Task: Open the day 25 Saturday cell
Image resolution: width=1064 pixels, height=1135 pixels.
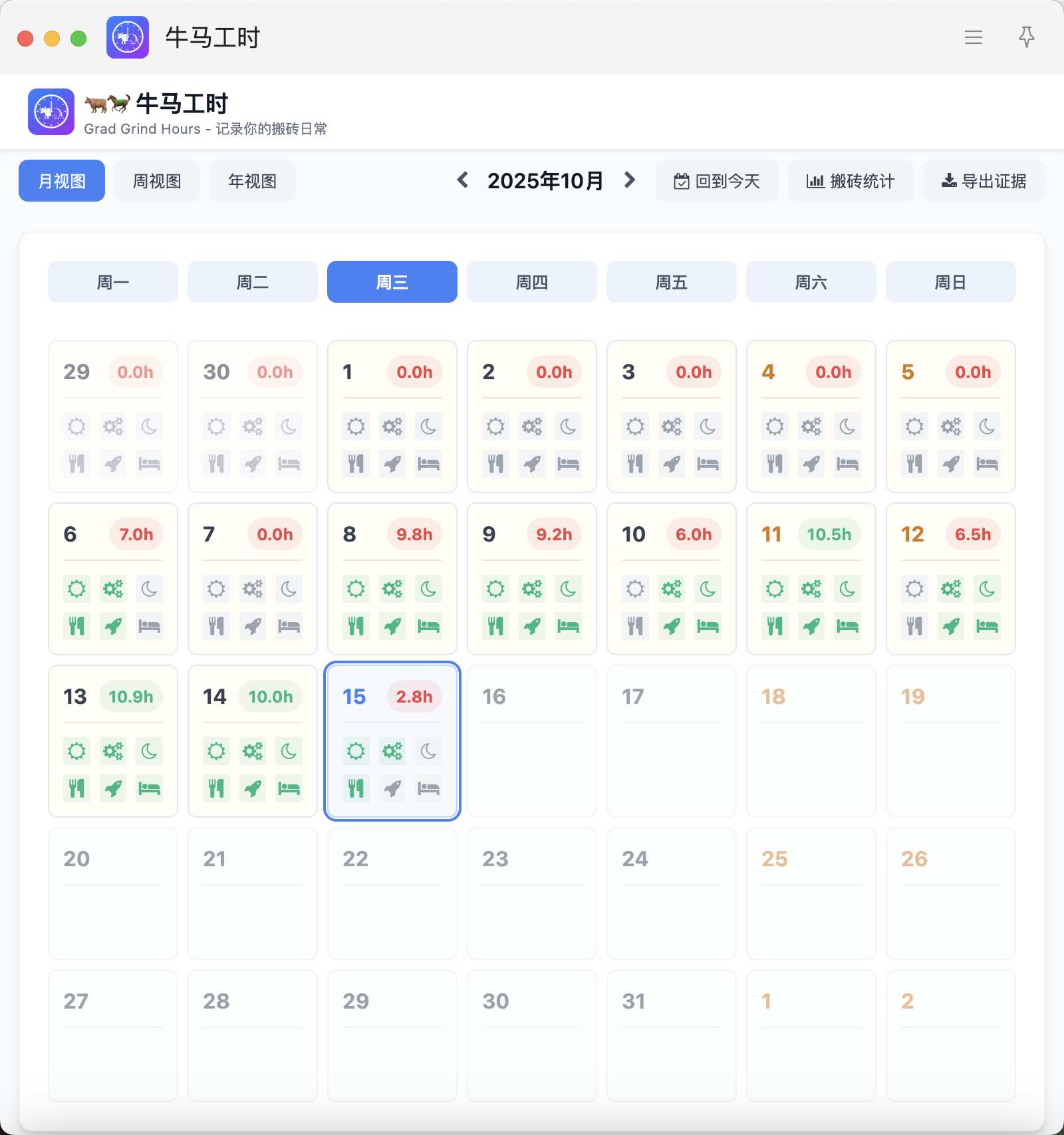Action: 811,893
